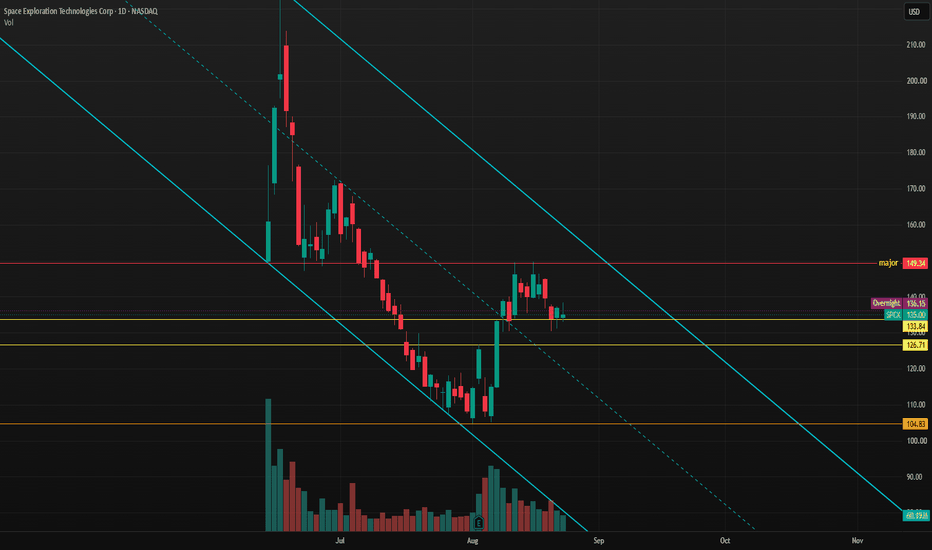The image size is (932, 550).
Task: Click the earnings E marker near Aug
Action: pyautogui.click(x=478, y=523)
